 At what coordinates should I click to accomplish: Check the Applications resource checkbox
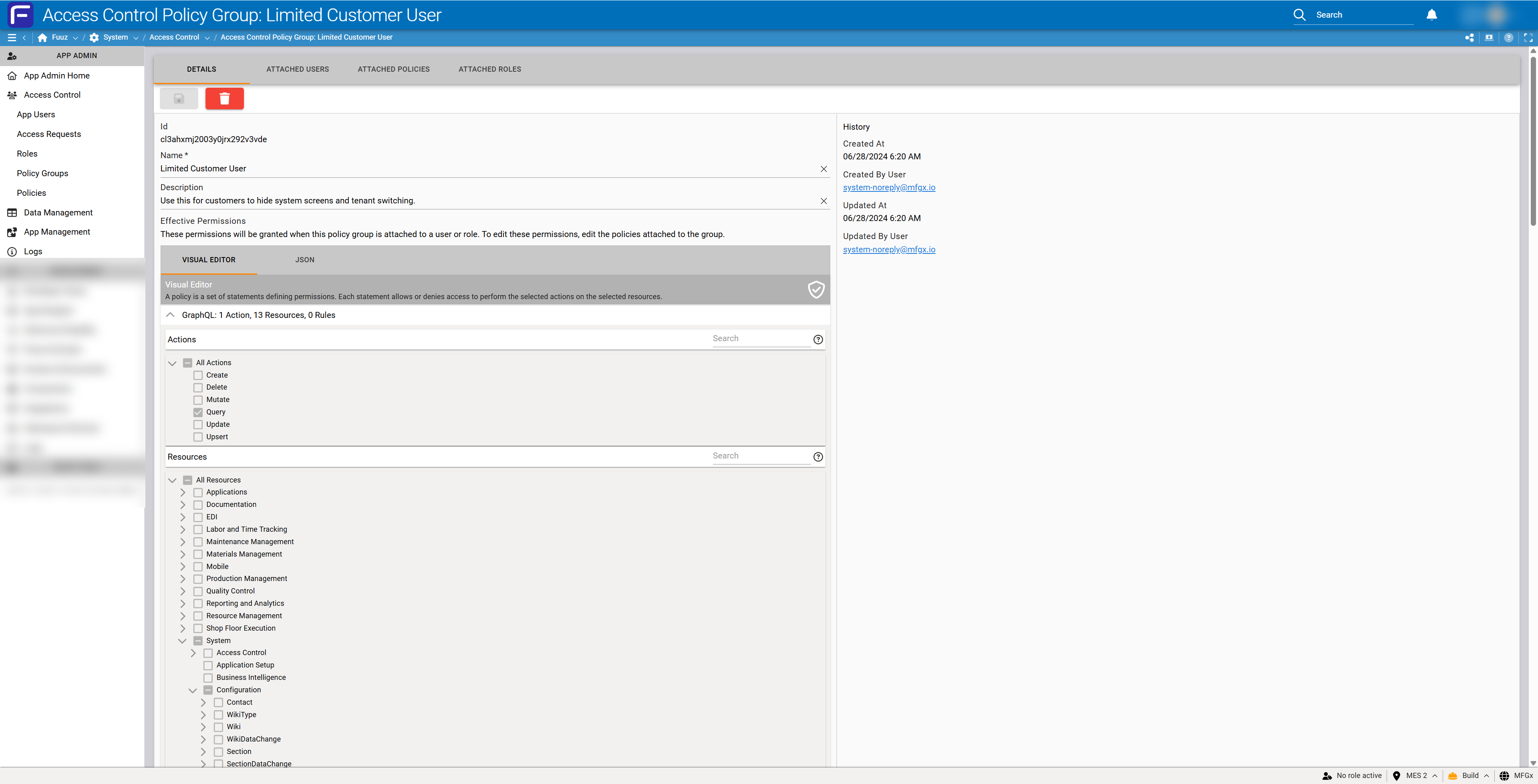tap(198, 493)
